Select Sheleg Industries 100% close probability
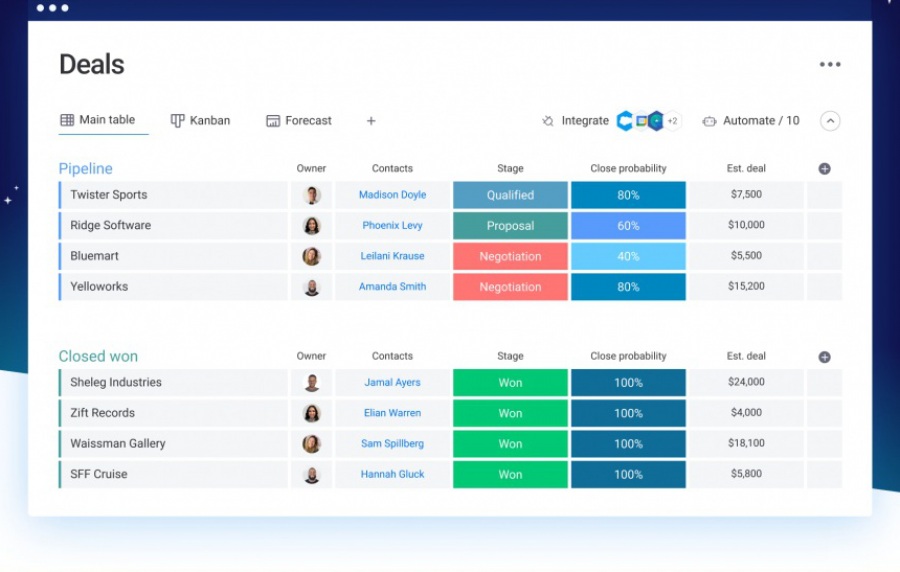 coord(628,383)
